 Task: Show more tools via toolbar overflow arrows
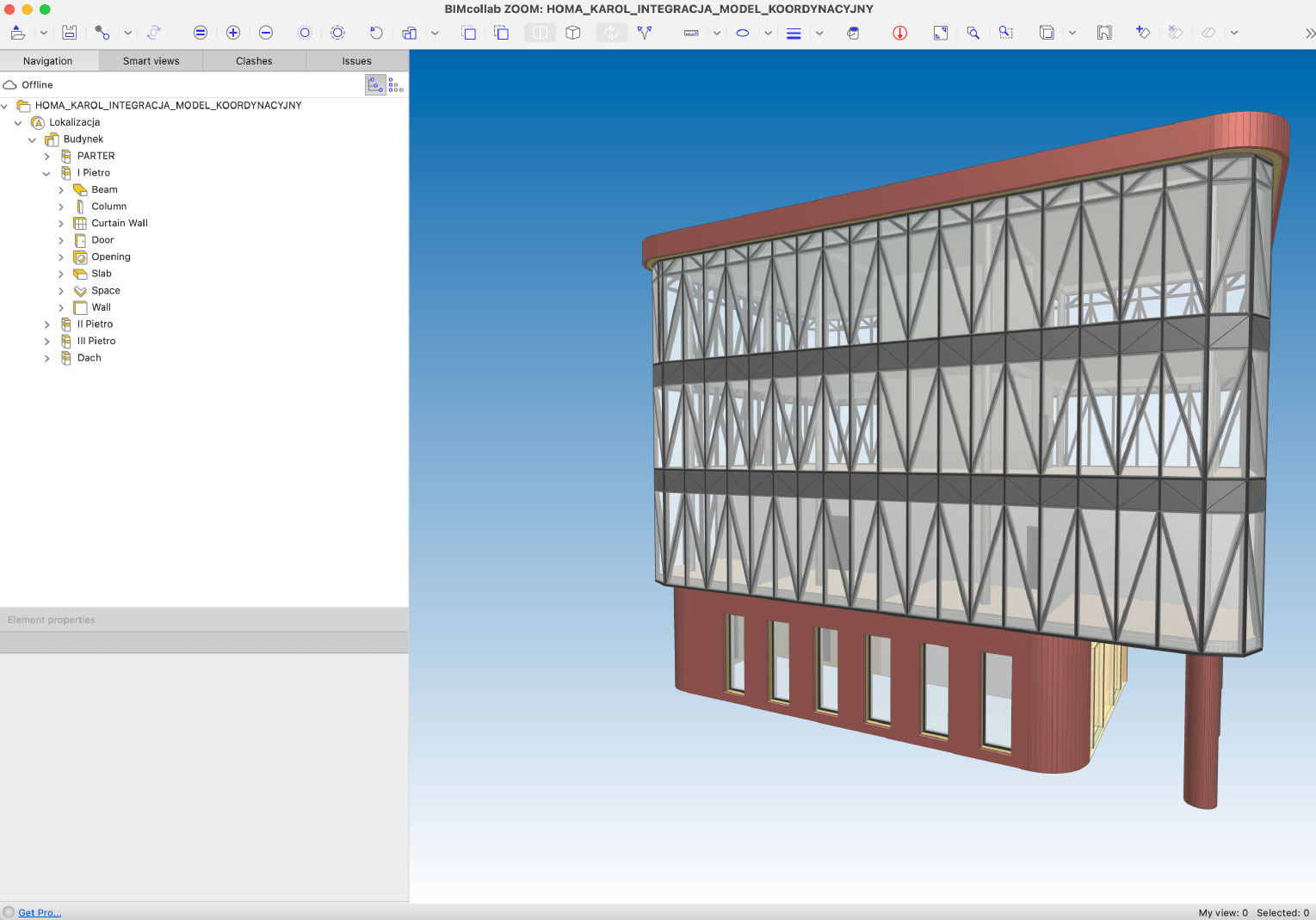point(1309,33)
